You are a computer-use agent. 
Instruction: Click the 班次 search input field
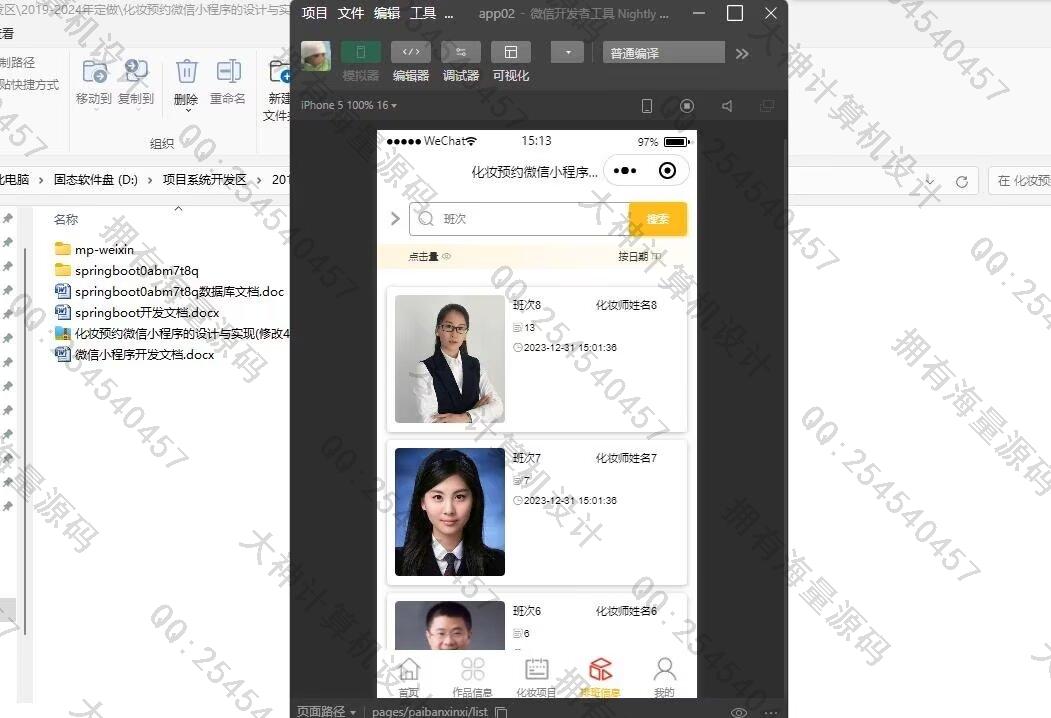pos(519,219)
